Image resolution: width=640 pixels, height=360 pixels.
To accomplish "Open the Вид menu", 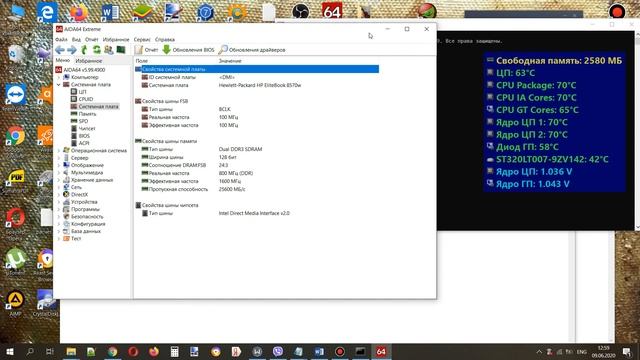I will pos(76,40).
